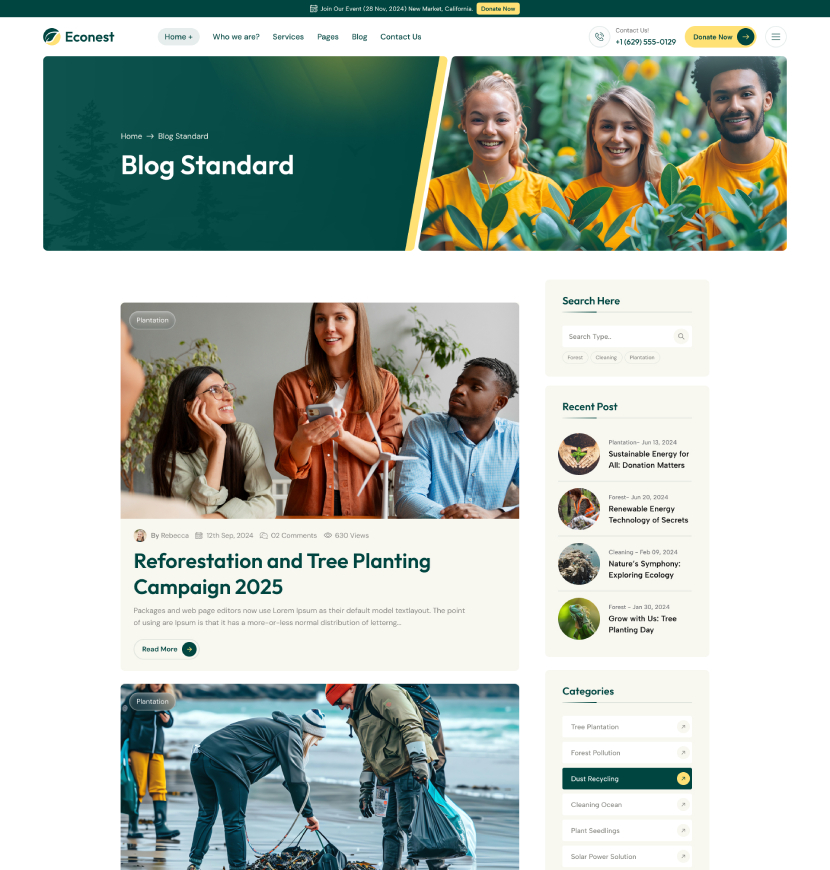Click Donate Now in top banner
The width and height of the screenshot is (830, 870).
coord(498,9)
